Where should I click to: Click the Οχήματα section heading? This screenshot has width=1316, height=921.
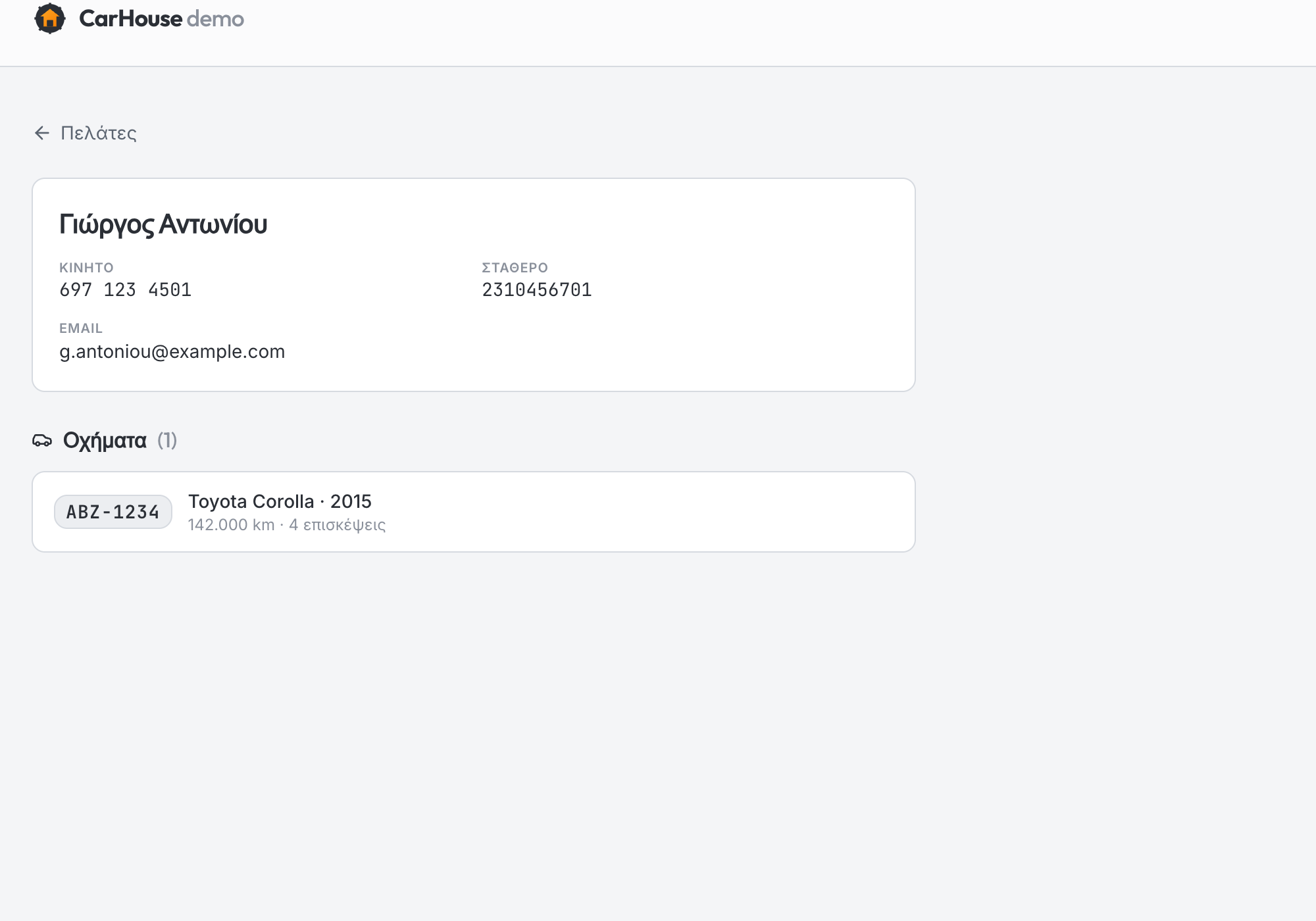(105, 440)
